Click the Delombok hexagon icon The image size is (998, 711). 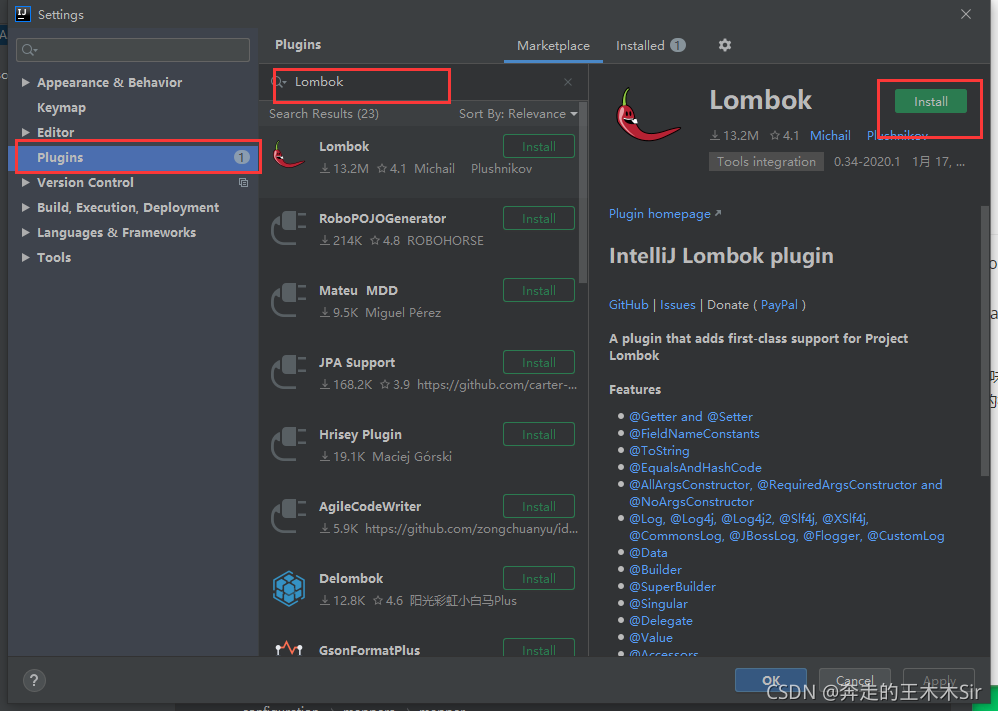[x=289, y=588]
